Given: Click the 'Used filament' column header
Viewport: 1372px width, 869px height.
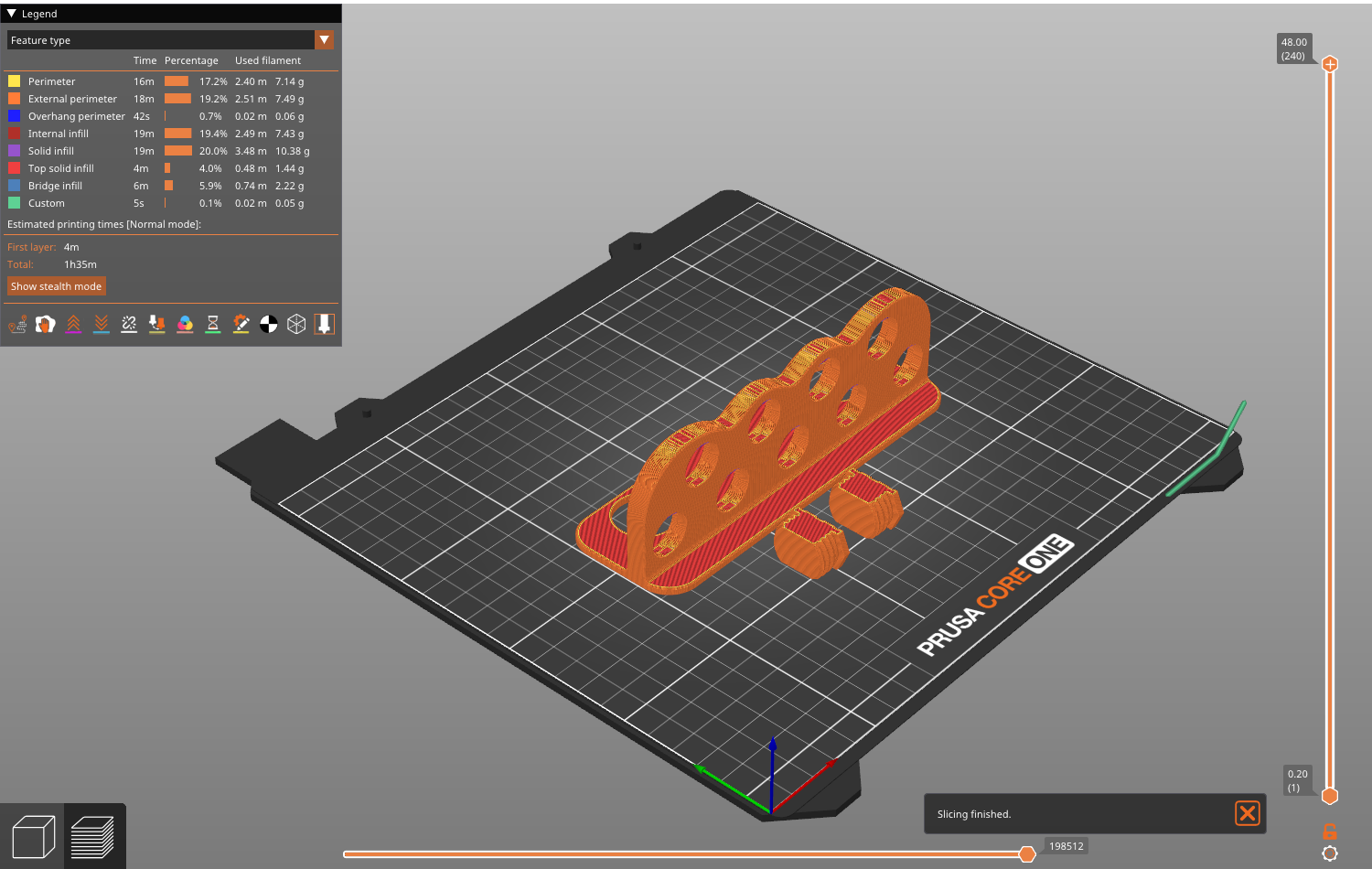Looking at the screenshot, I should coord(268,60).
